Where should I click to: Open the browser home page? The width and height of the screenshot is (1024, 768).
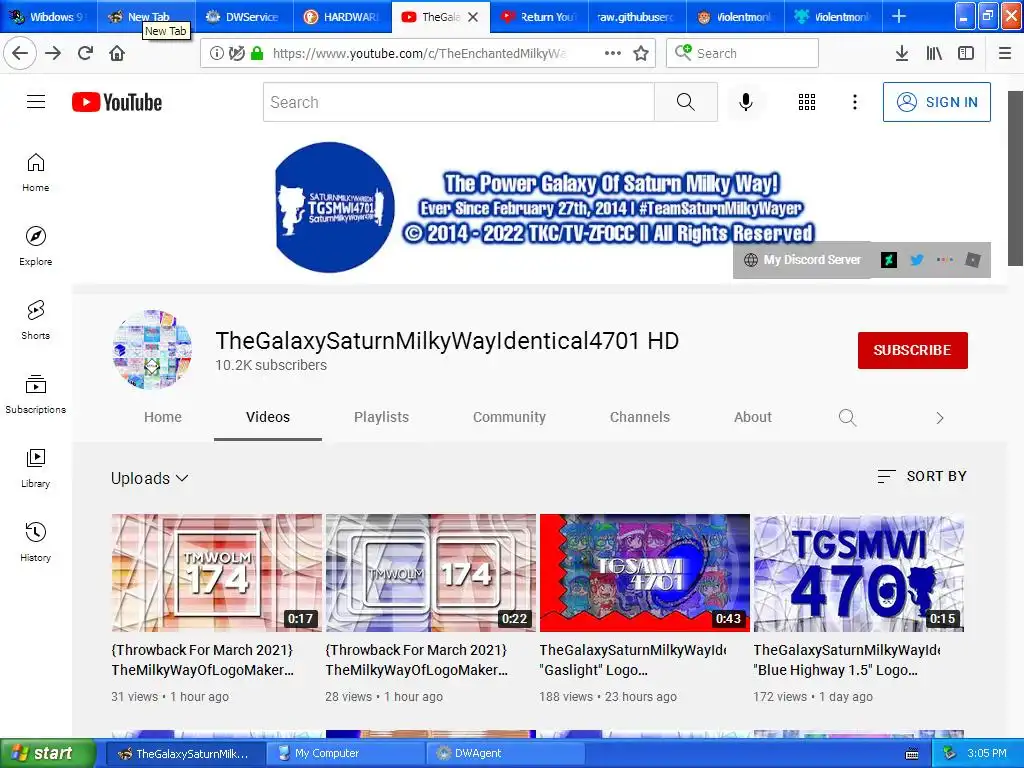pyautogui.click(x=117, y=53)
